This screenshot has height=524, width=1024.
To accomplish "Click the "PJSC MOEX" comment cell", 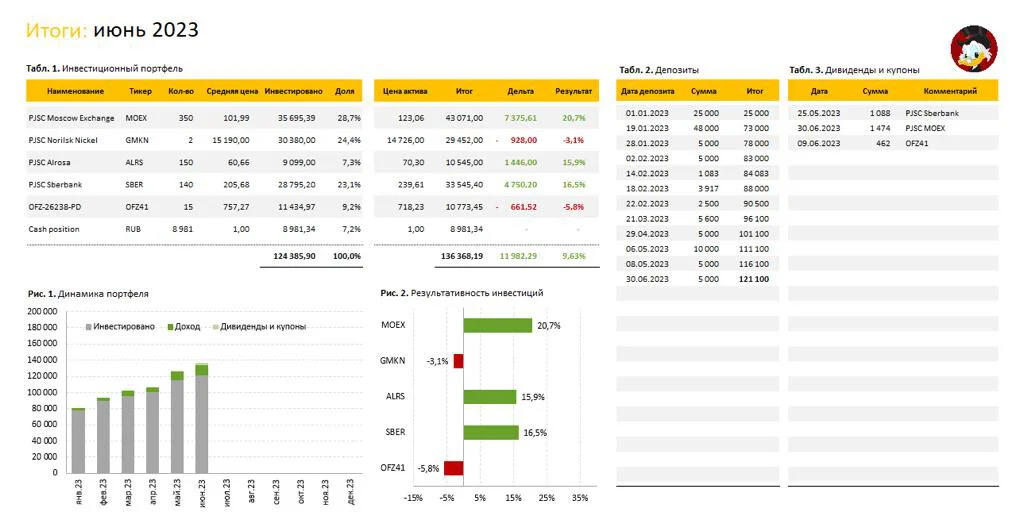I will click(925, 129).
